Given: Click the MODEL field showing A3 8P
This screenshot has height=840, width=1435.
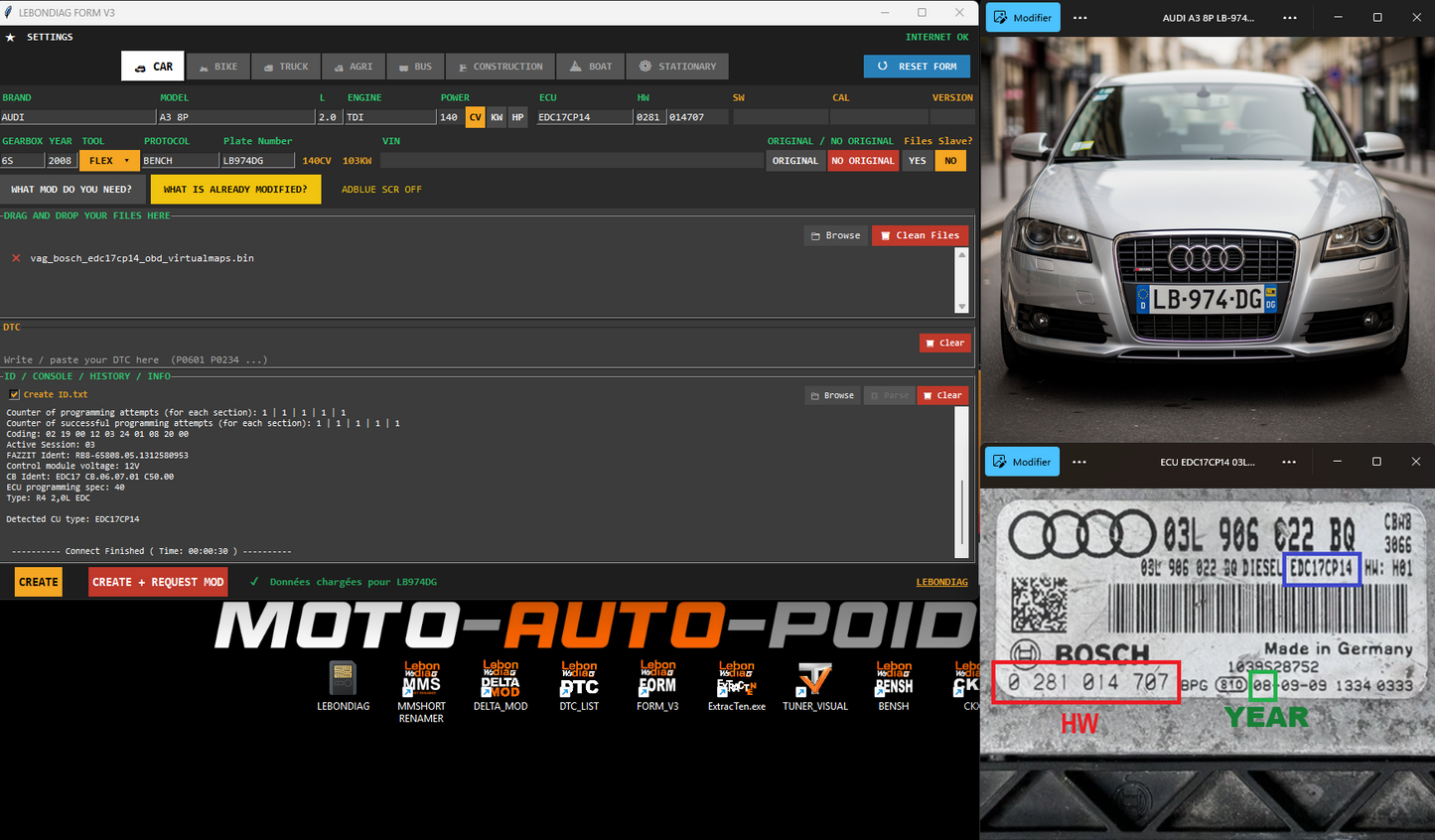Looking at the screenshot, I should (x=235, y=117).
